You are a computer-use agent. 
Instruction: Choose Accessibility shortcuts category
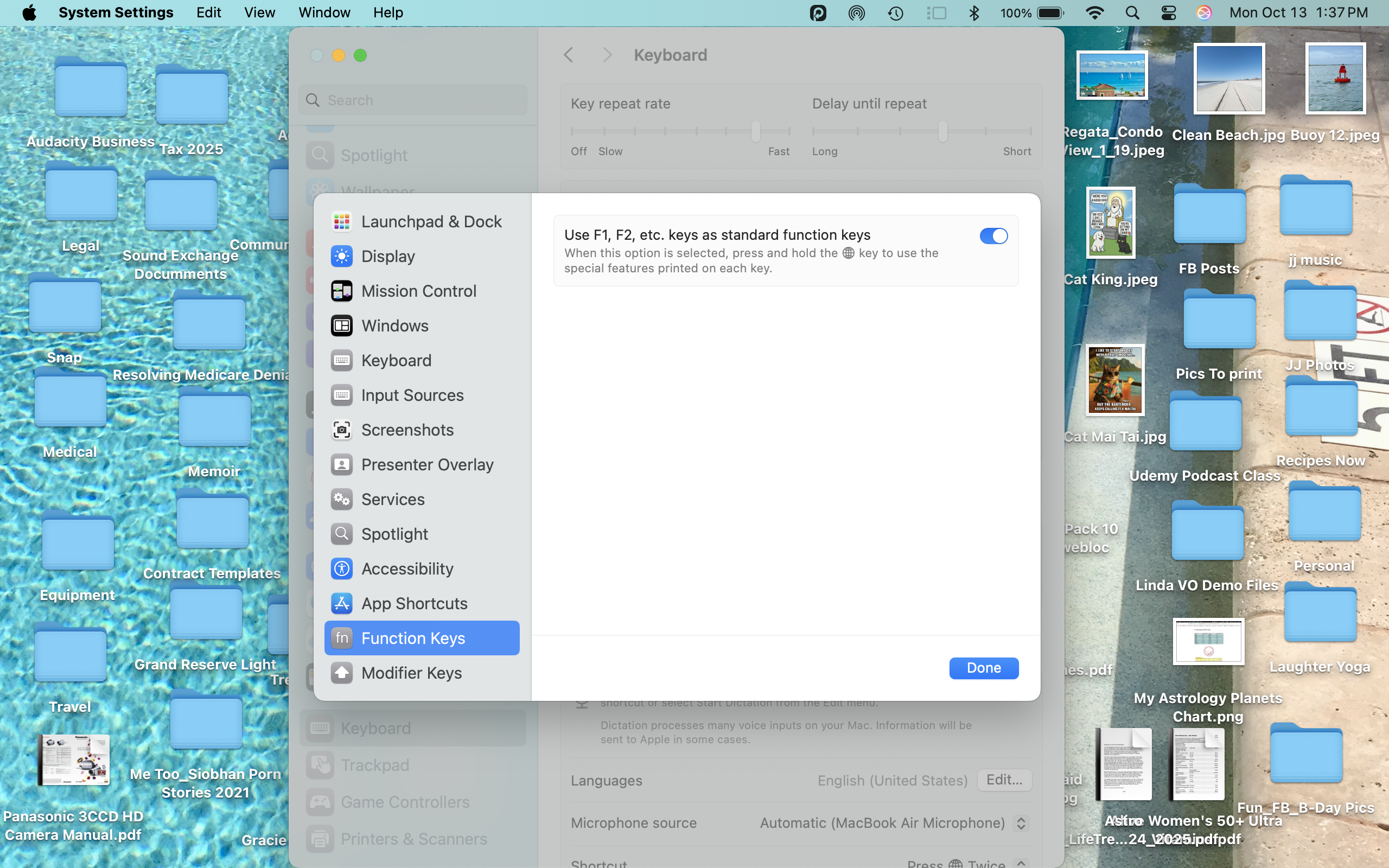(x=407, y=569)
